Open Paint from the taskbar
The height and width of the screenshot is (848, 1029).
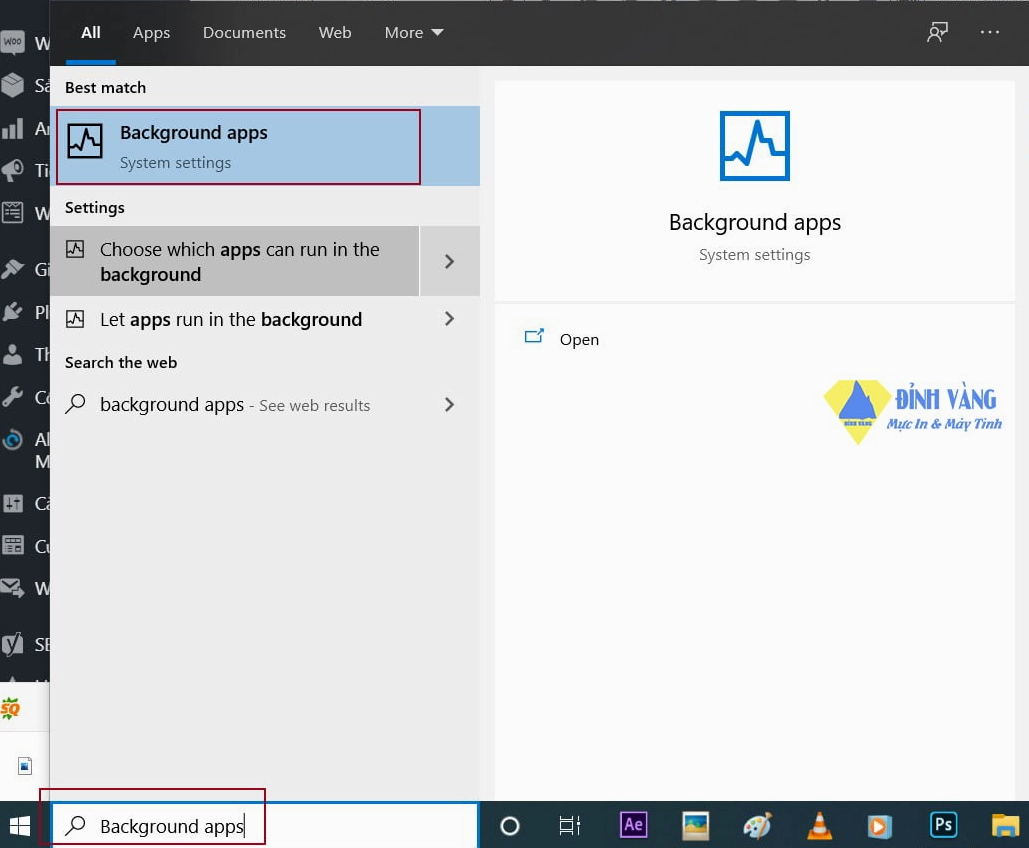(757, 825)
